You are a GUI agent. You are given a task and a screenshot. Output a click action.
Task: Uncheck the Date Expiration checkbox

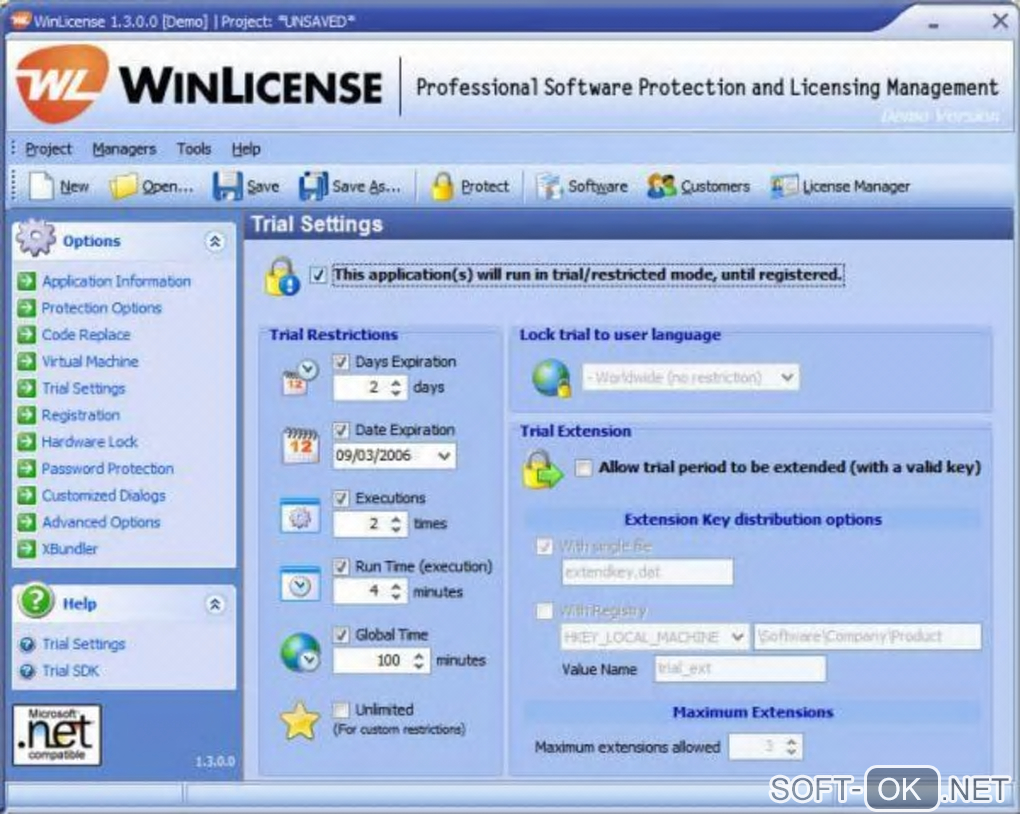coord(341,430)
